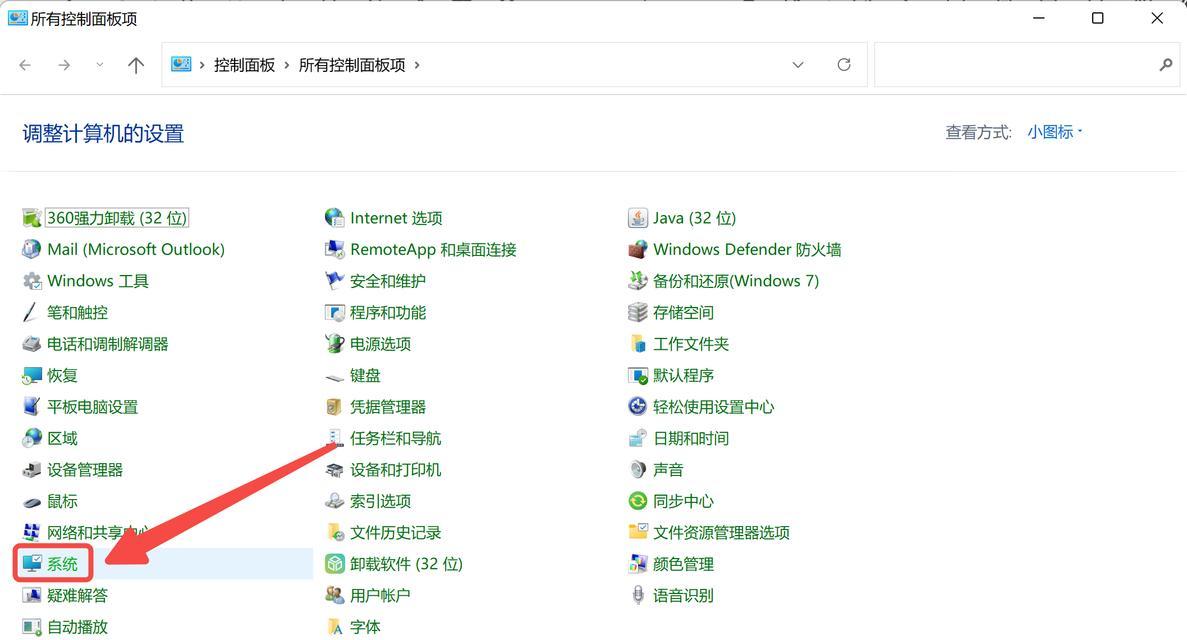Open the 设备管理器 icon
Image resolution: width=1187 pixels, height=640 pixels.
(31, 470)
